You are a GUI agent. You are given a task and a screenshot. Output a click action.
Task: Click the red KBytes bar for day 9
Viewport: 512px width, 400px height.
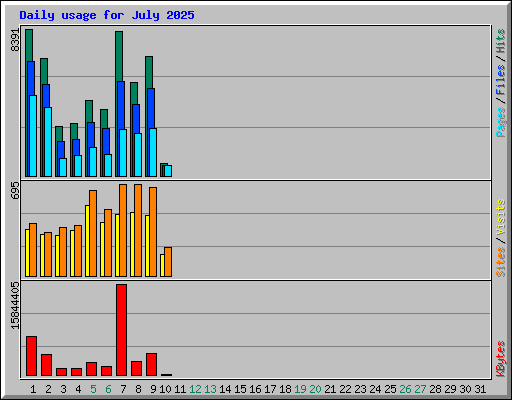[151, 364]
